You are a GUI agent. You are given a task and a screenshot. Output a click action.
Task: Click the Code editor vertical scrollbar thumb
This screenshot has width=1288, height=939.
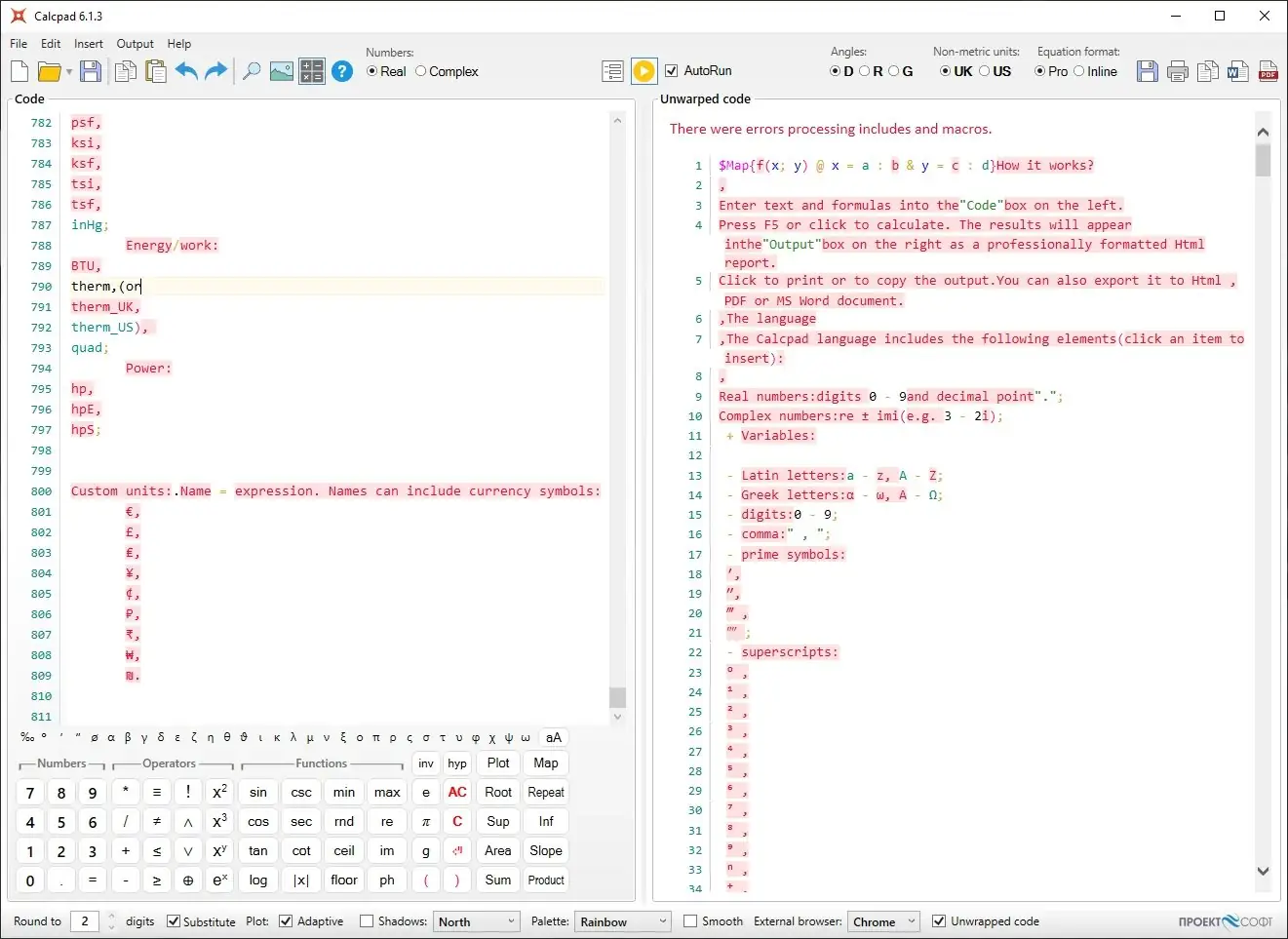coord(617,697)
